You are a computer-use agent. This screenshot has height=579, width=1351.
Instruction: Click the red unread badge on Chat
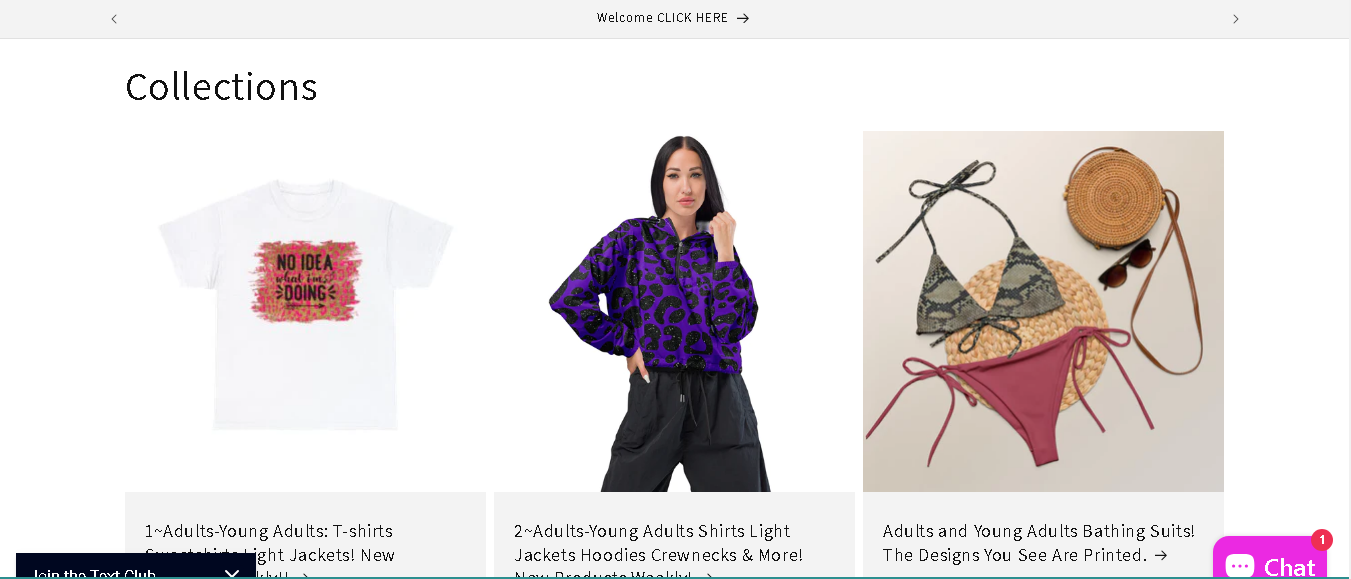[x=1322, y=540]
